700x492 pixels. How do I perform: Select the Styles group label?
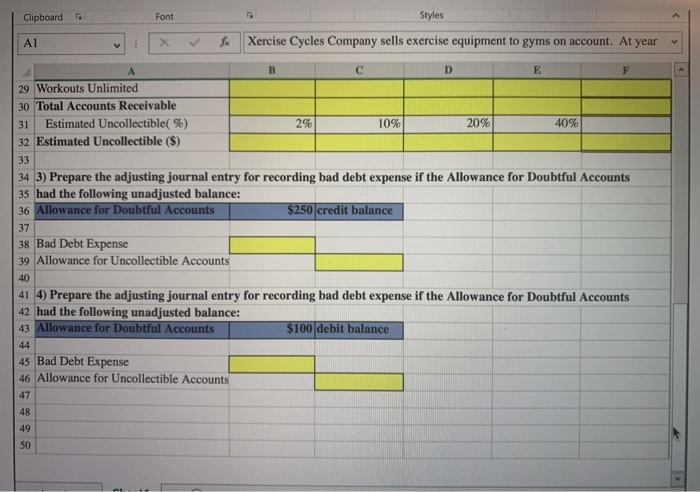[x=431, y=15]
